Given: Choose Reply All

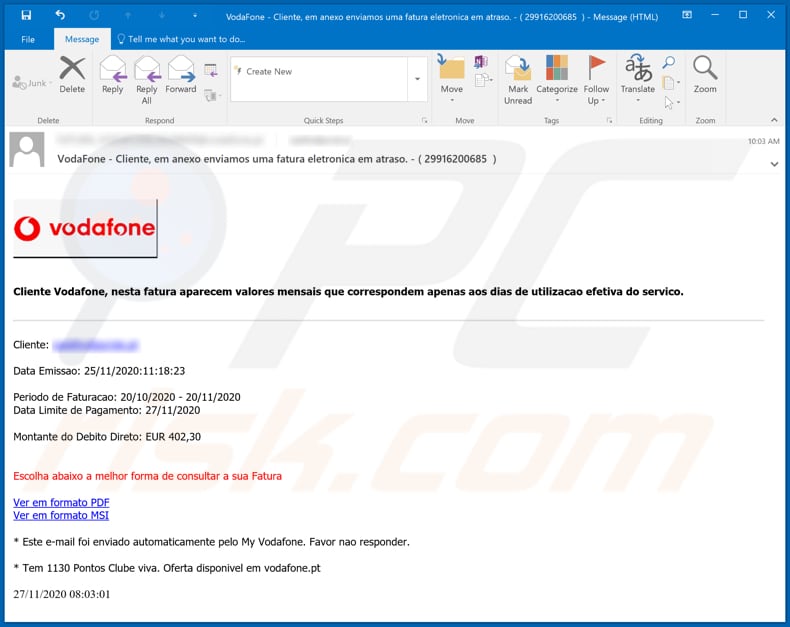Looking at the screenshot, I should (x=147, y=80).
